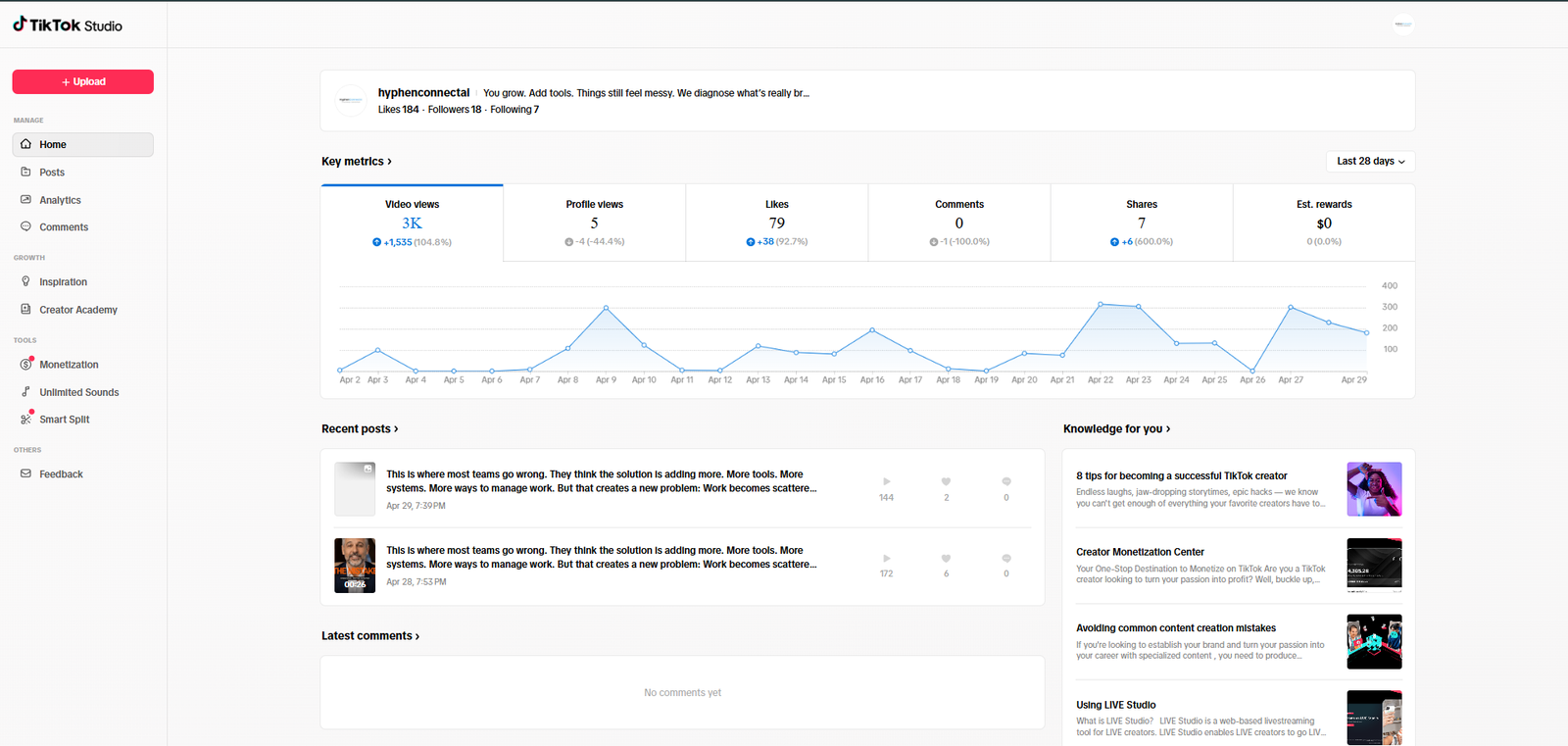Click Posts label in the sidebar
The image size is (1568, 746).
(52, 173)
